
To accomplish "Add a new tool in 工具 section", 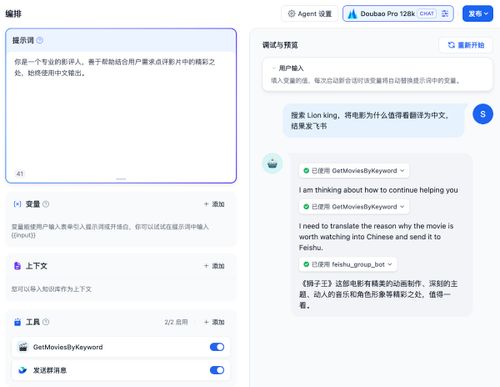I will click(x=214, y=322).
